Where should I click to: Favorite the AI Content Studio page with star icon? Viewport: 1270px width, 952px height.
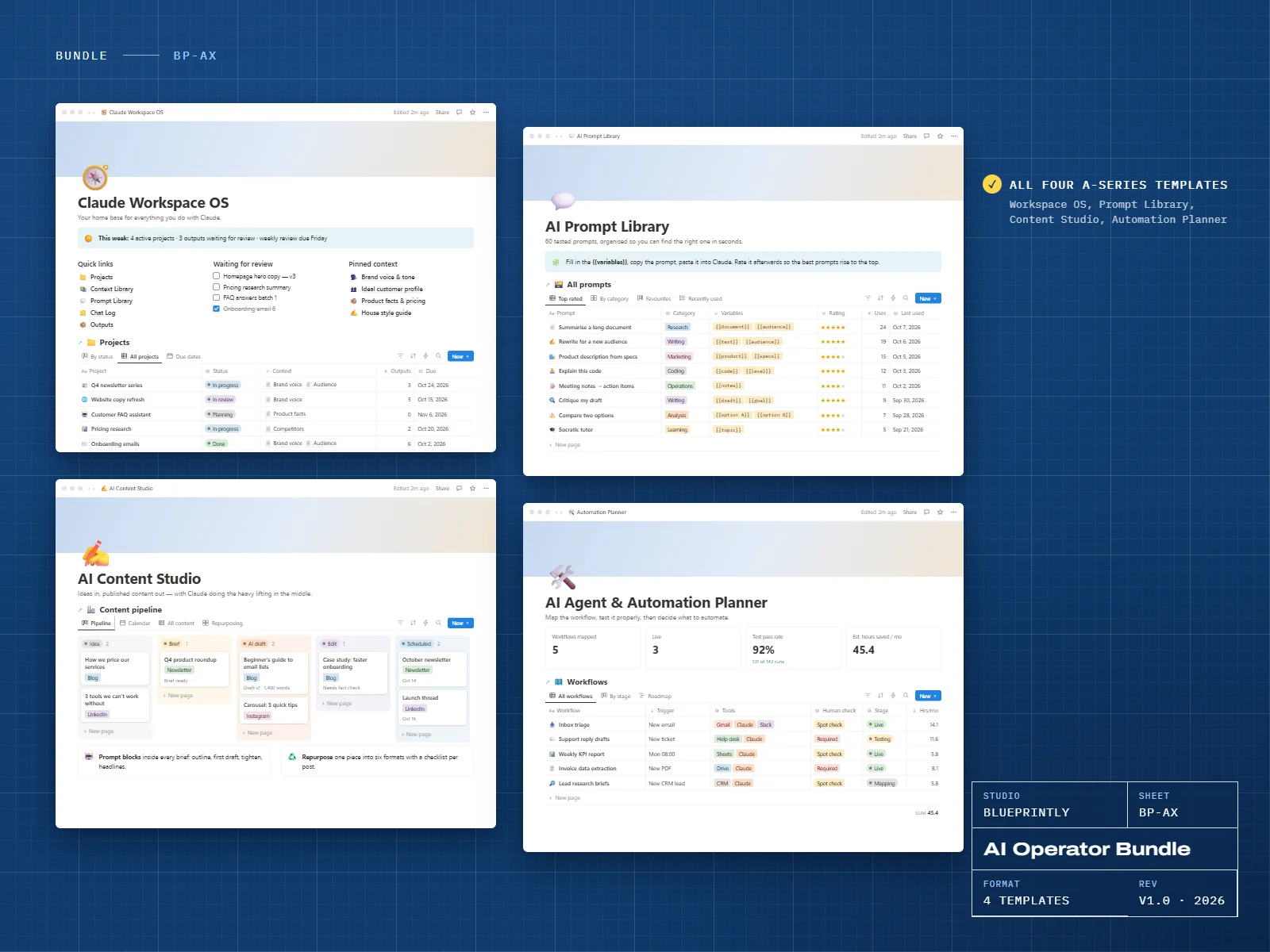[x=472, y=489]
